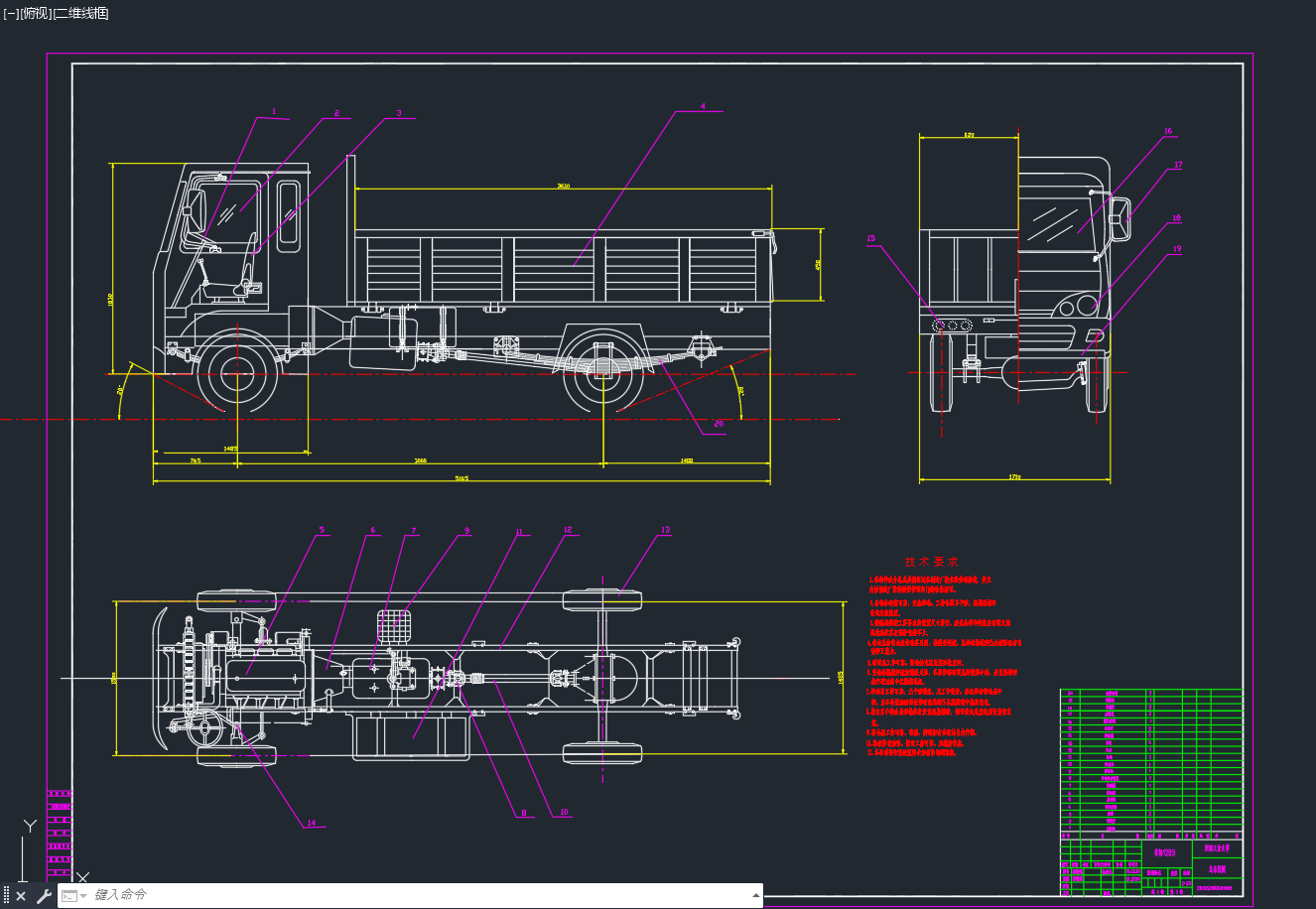Open the 俯视 view controls menu
Image resolution: width=1316 pixels, height=909 pixels.
[x=34, y=13]
